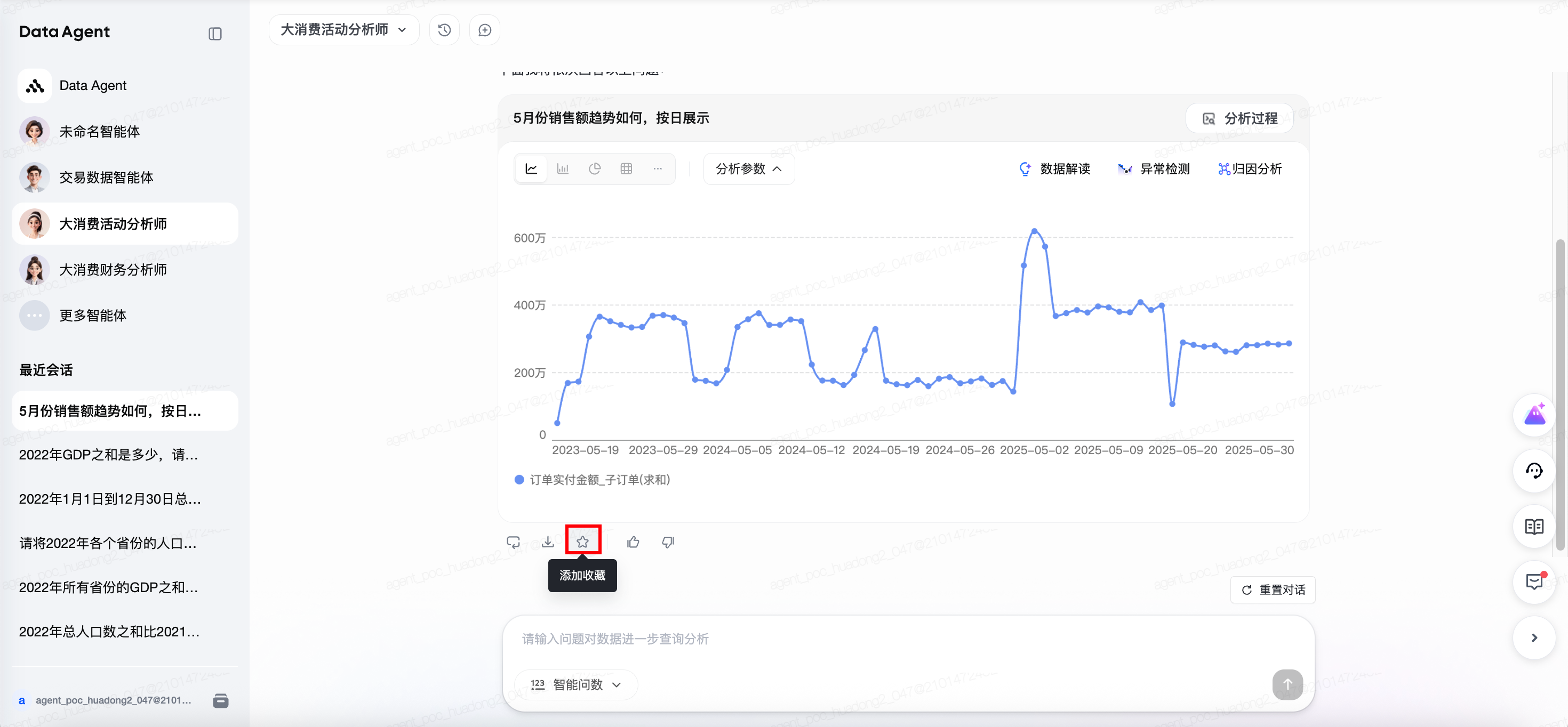The width and height of the screenshot is (1568, 727).
Task: Switch chart to table view
Action: (626, 168)
